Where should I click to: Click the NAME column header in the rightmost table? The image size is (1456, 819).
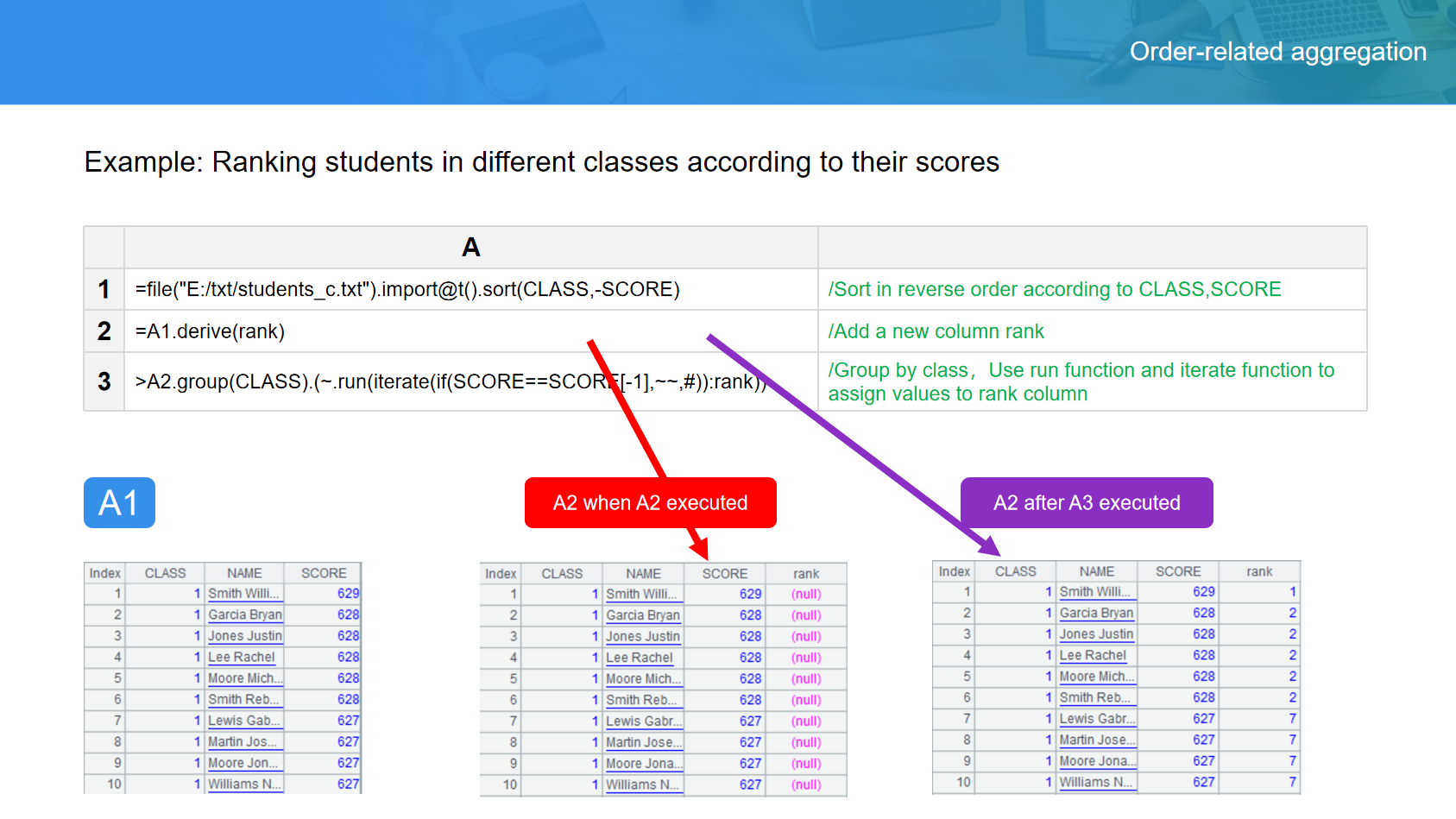click(x=1096, y=571)
